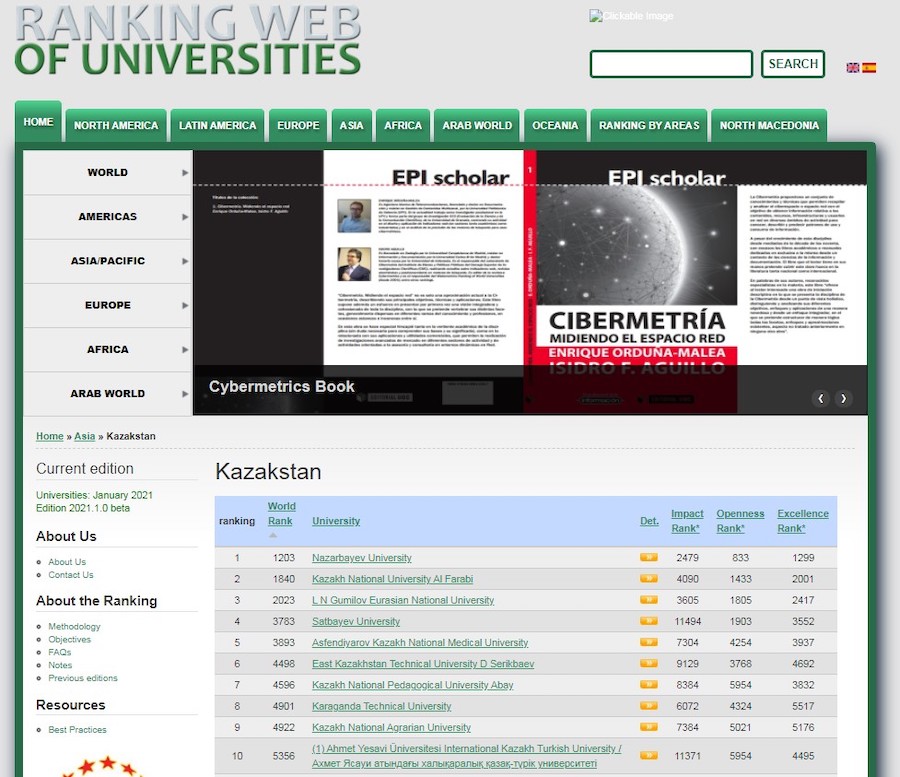Expand the Asia/Pacific side menu
Image resolution: width=900 pixels, height=777 pixels.
[107, 261]
